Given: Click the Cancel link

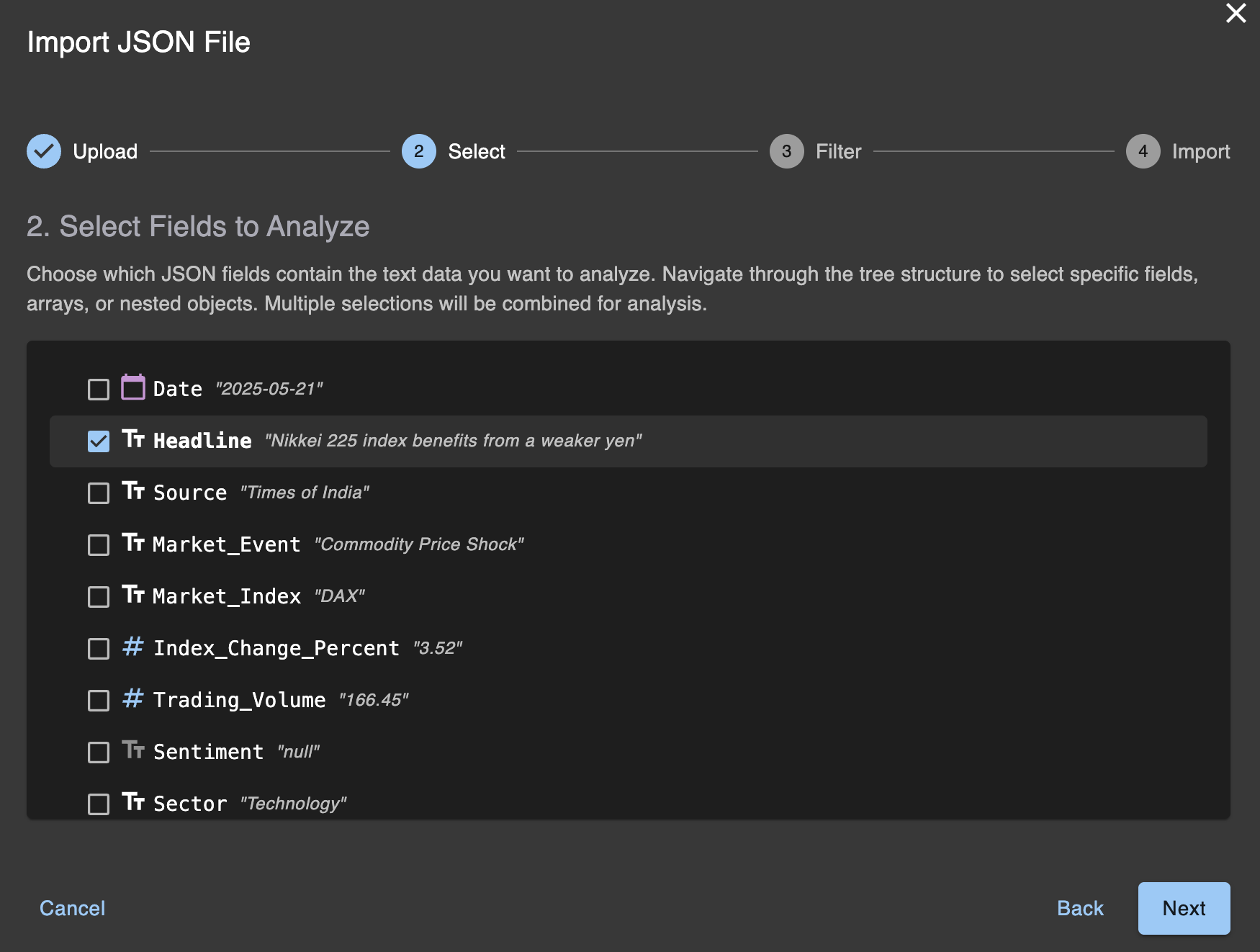Looking at the screenshot, I should [72, 908].
